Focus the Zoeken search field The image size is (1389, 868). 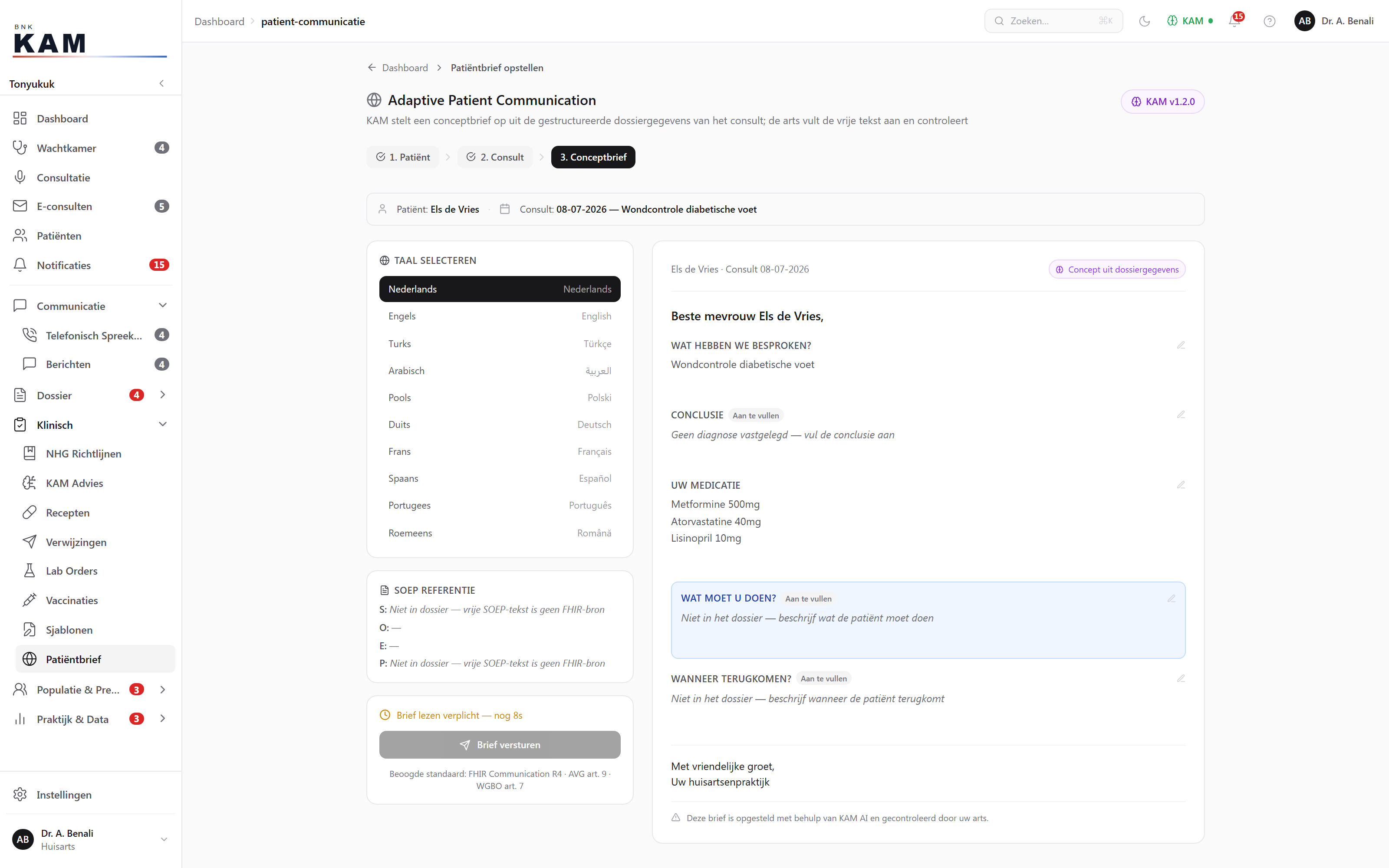(x=1053, y=21)
